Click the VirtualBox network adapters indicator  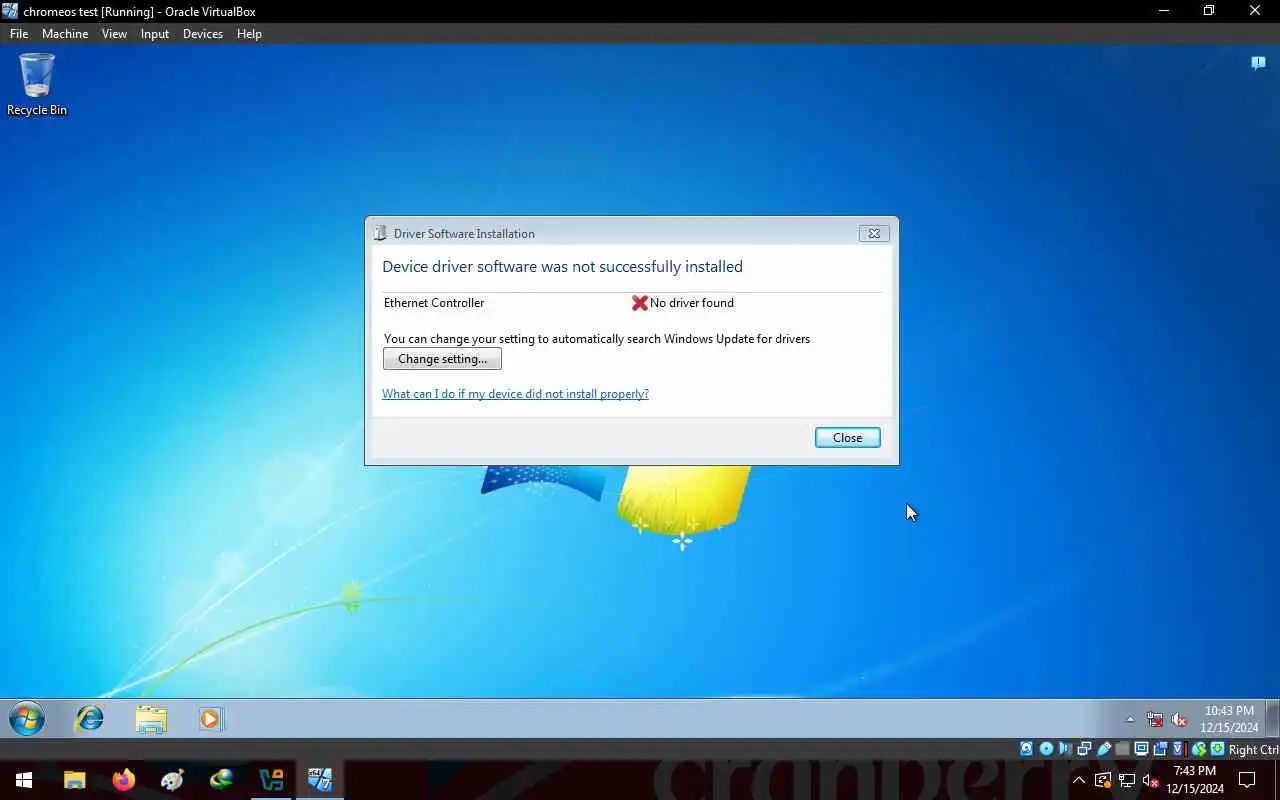tap(1084, 749)
